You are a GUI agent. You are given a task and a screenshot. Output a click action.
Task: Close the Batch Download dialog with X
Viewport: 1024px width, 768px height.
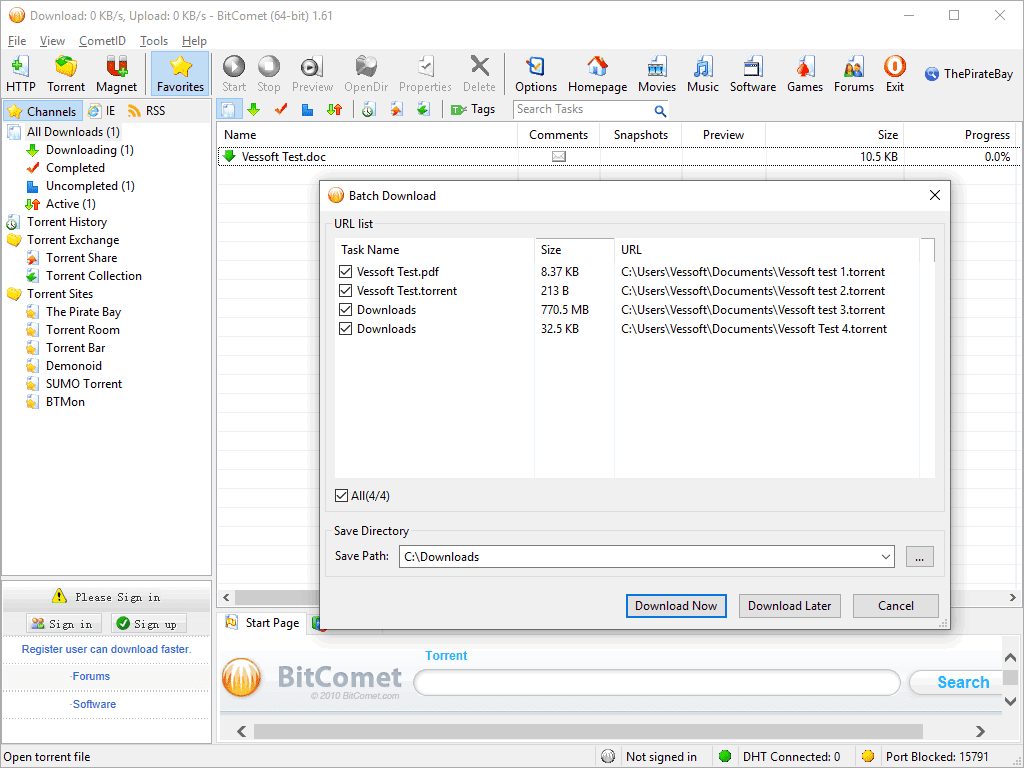pyautogui.click(x=935, y=195)
